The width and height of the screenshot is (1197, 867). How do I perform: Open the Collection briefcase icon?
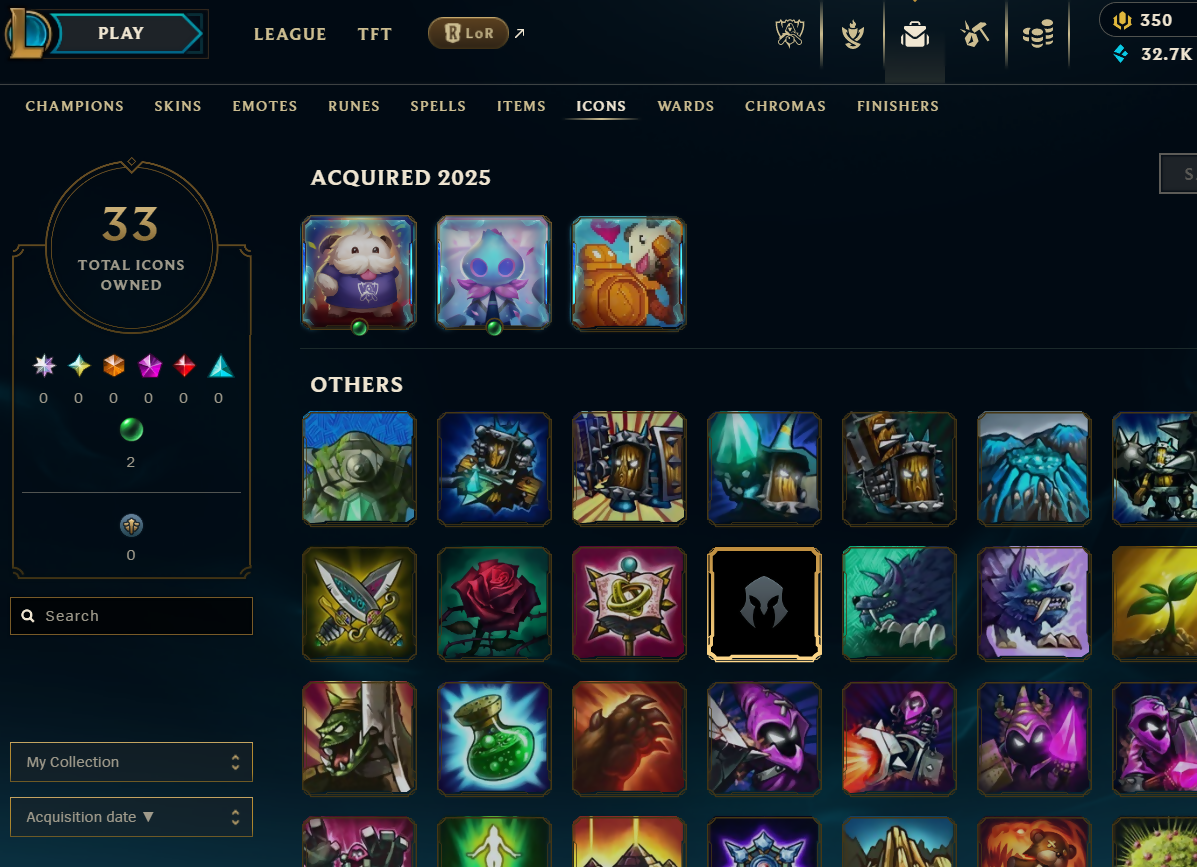point(915,34)
